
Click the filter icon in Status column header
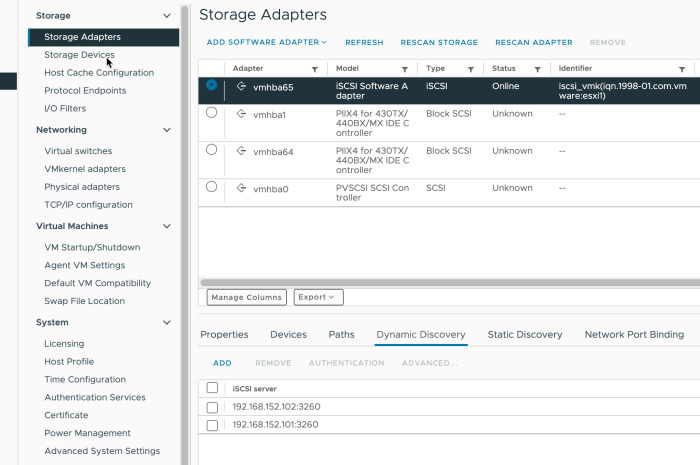click(537, 69)
